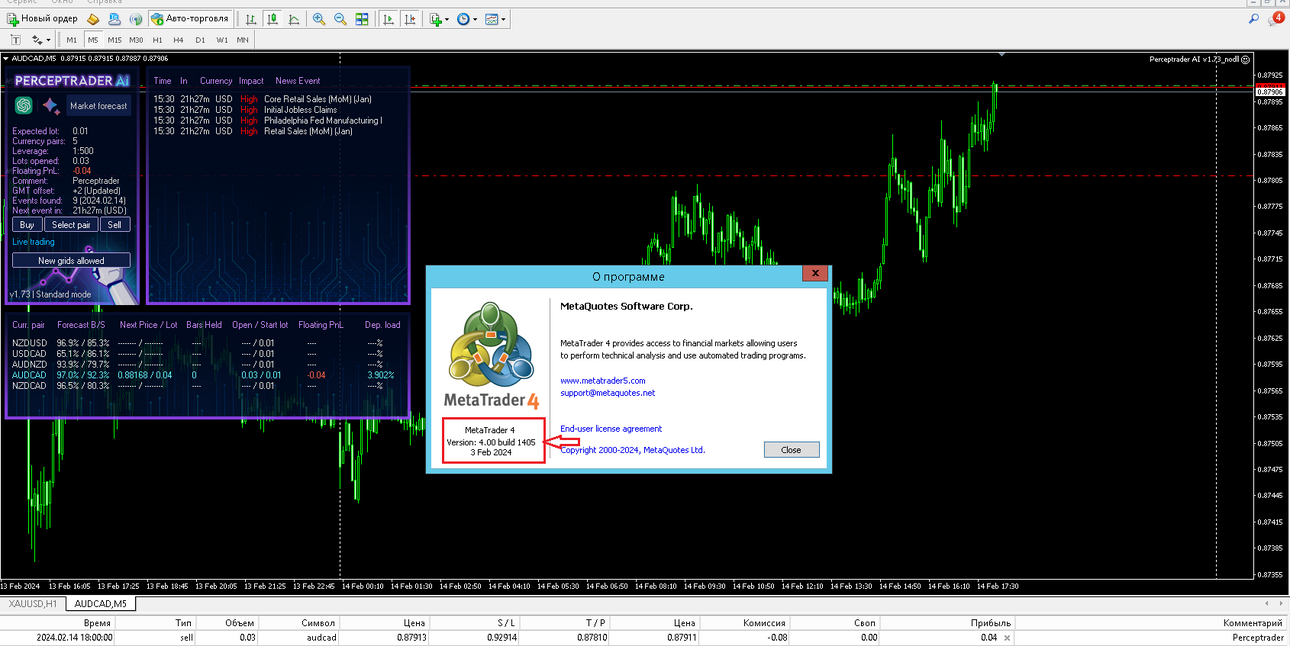Open the www.metatrader5.com link
This screenshot has width=1290, height=646.
coord(602,381)
